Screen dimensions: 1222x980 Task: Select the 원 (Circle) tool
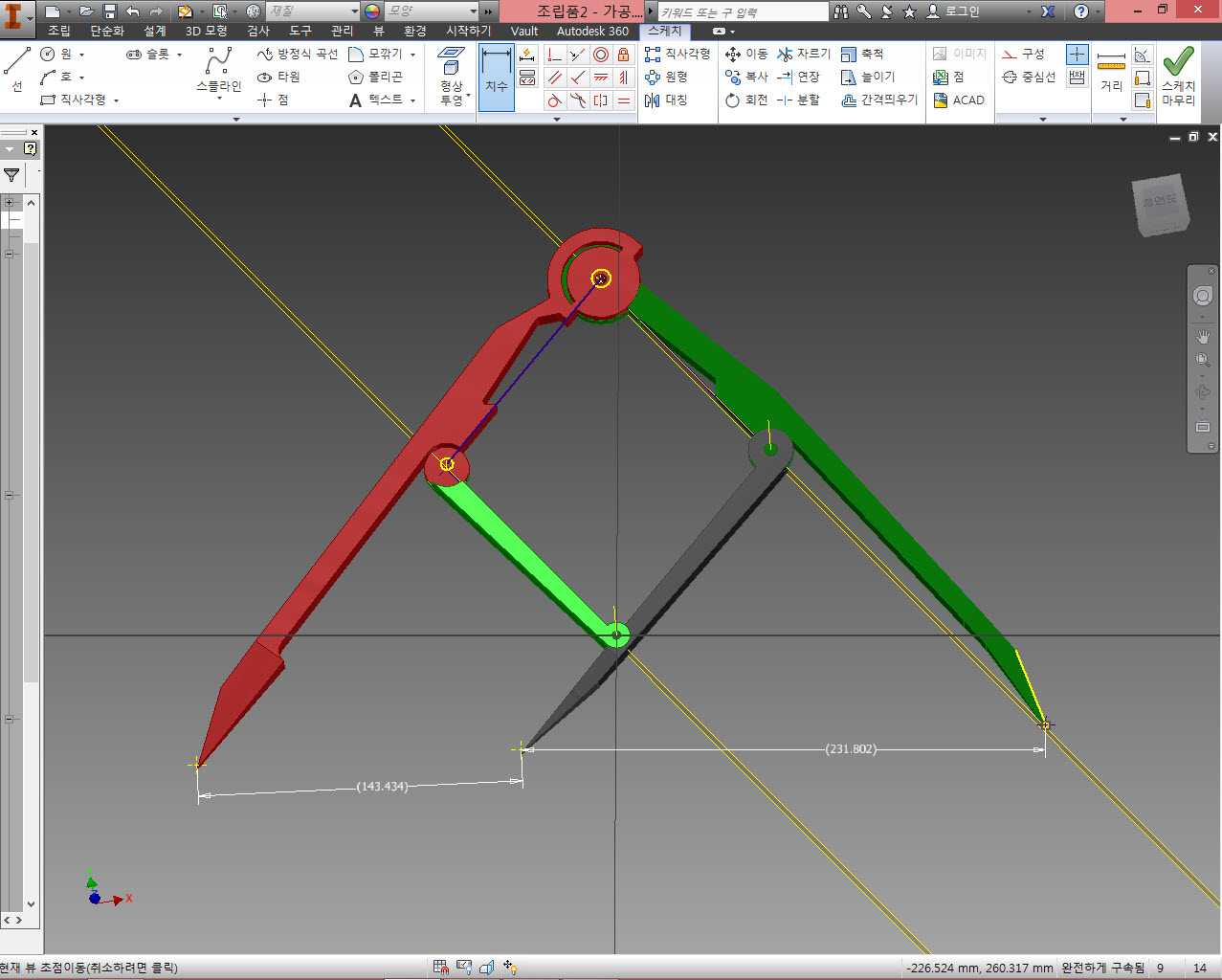(56, 55)
